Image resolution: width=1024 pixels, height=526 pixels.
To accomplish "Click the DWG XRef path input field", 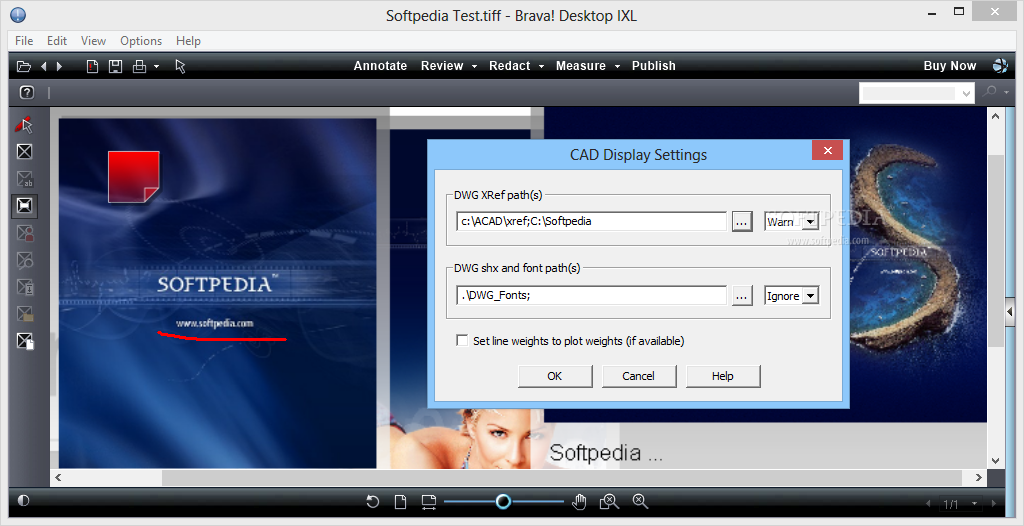I will tap(592, 221).
